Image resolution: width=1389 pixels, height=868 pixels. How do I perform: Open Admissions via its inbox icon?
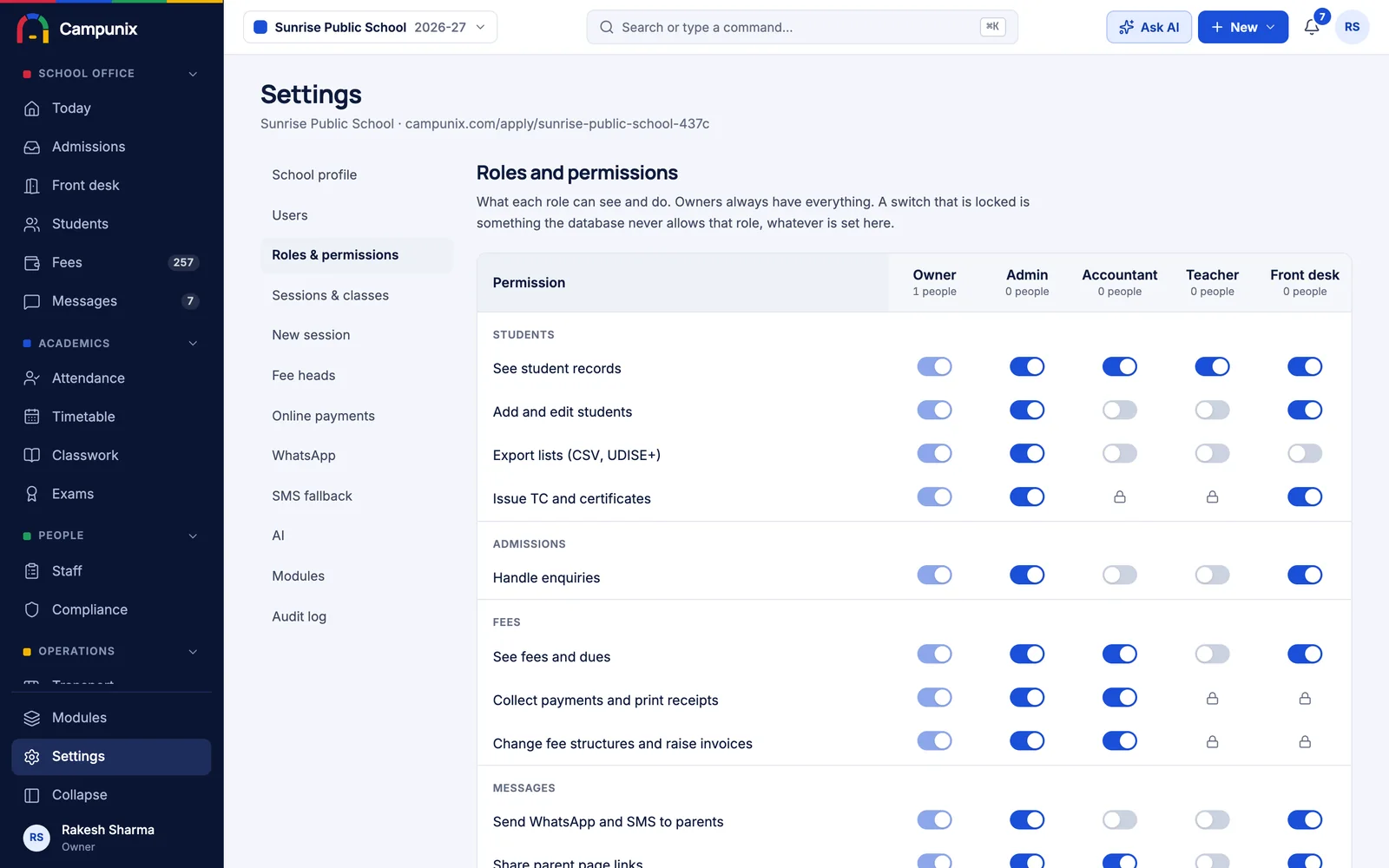32,147
